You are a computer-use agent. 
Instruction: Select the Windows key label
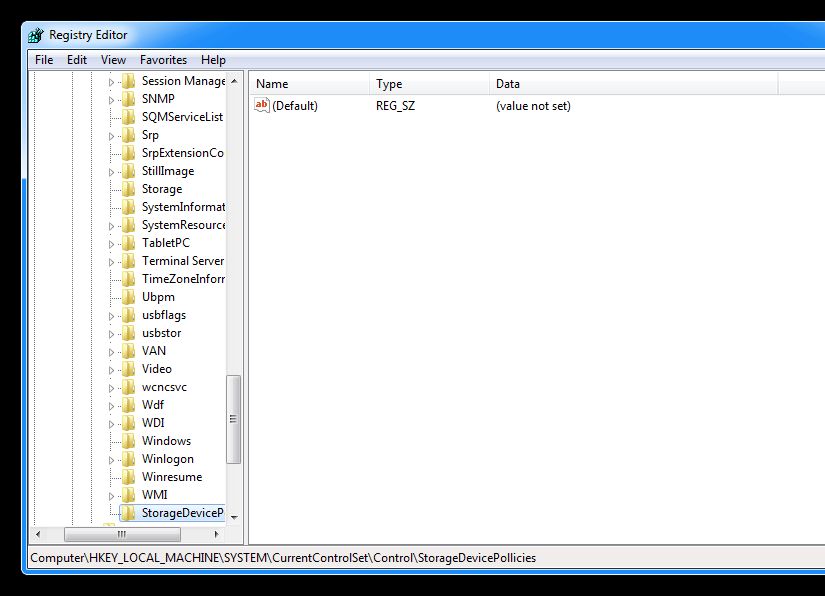coord(166,441)
